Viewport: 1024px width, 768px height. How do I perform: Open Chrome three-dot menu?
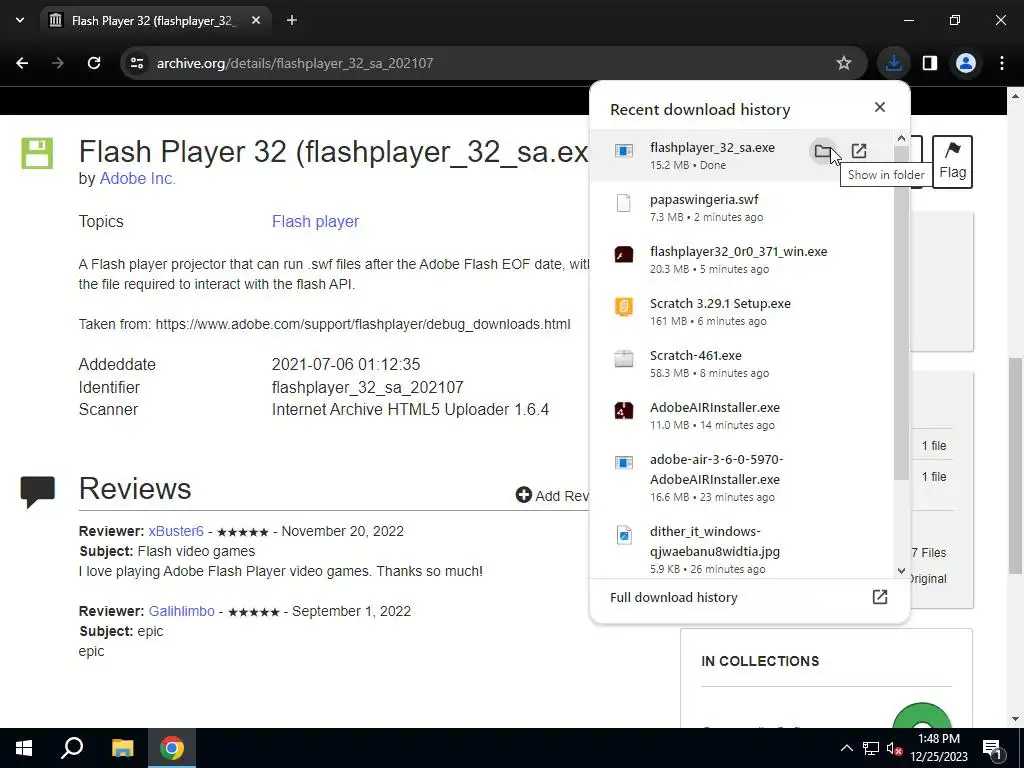(1002, 63)
